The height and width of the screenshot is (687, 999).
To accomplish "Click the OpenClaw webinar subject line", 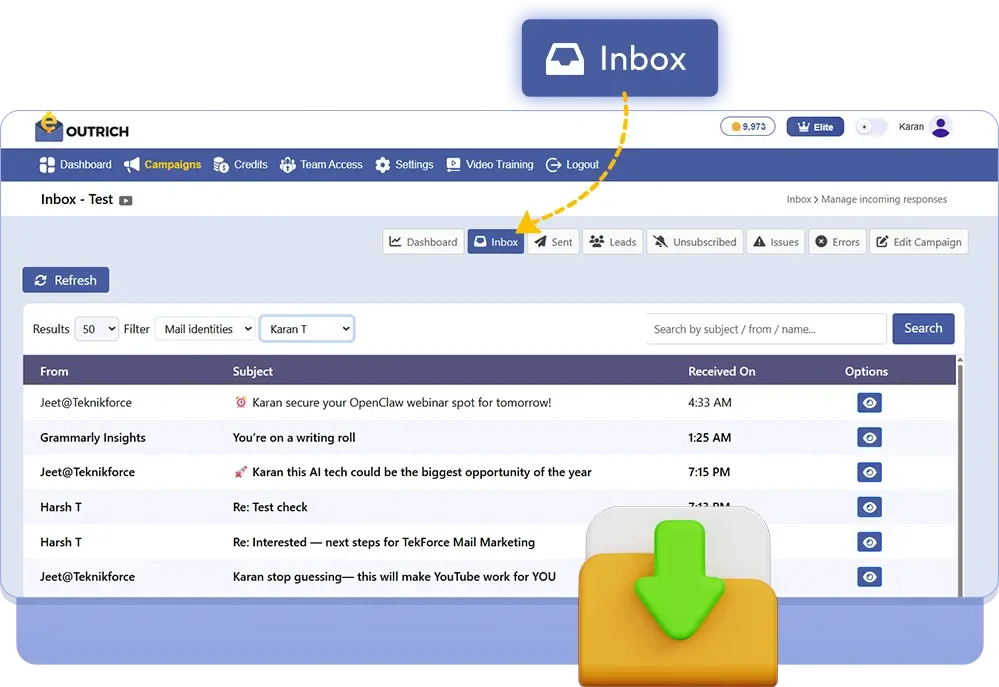I will pyautogui.click(x=392, y=403).
